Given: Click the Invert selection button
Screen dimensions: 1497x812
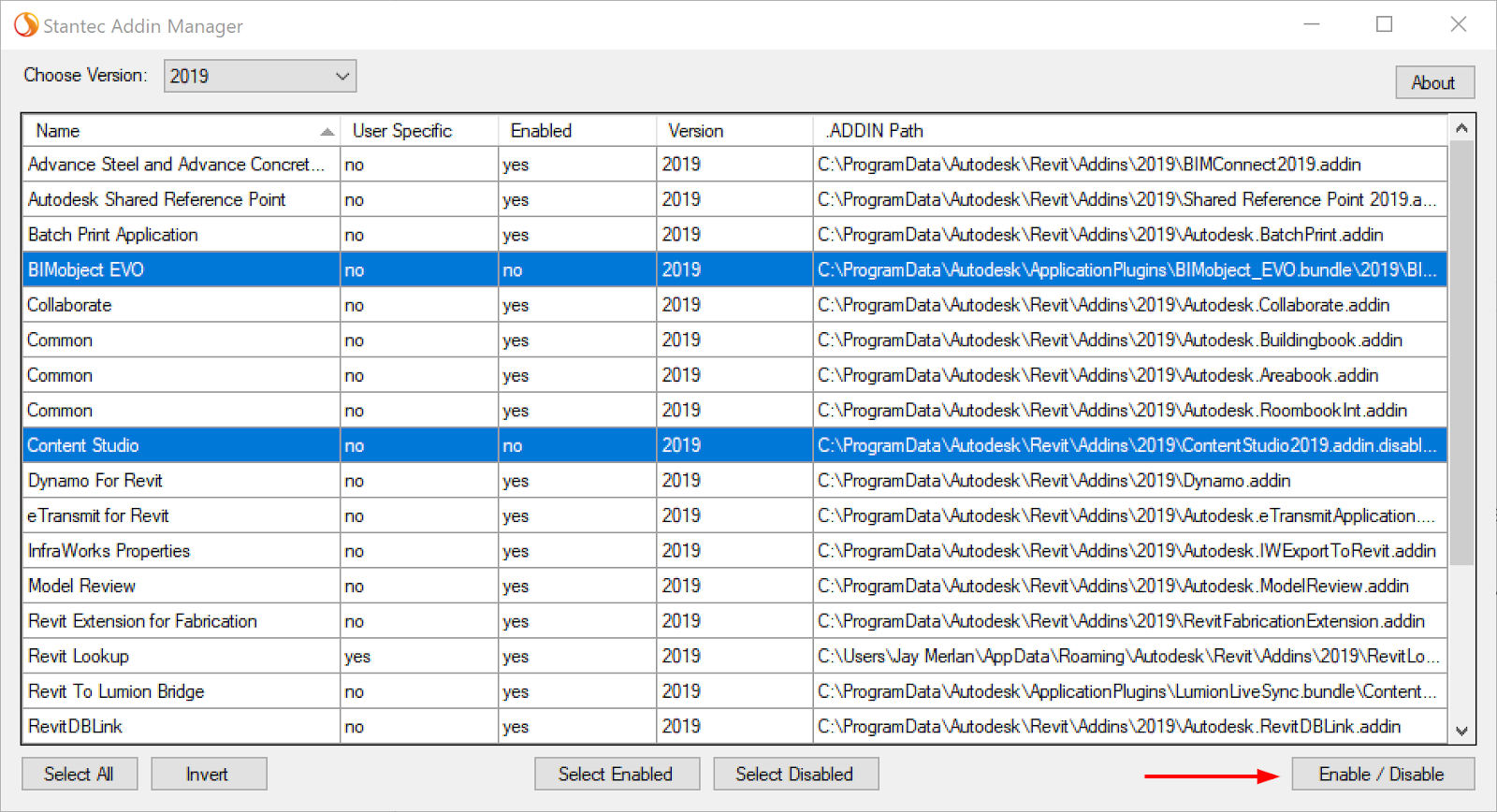Looking at the screenshot, I should click(209, 774).
